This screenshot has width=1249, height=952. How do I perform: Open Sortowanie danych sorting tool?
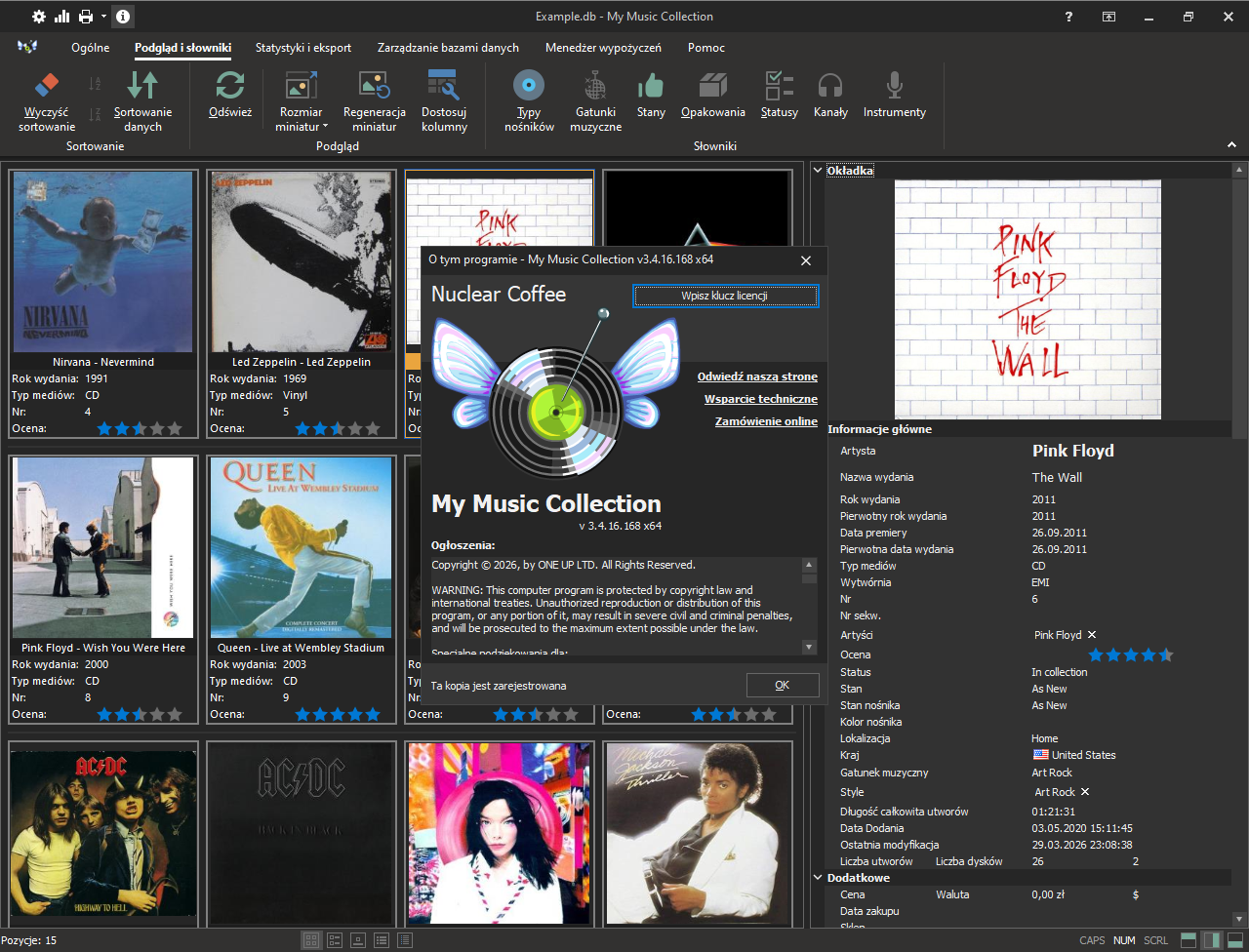point(142,101)
